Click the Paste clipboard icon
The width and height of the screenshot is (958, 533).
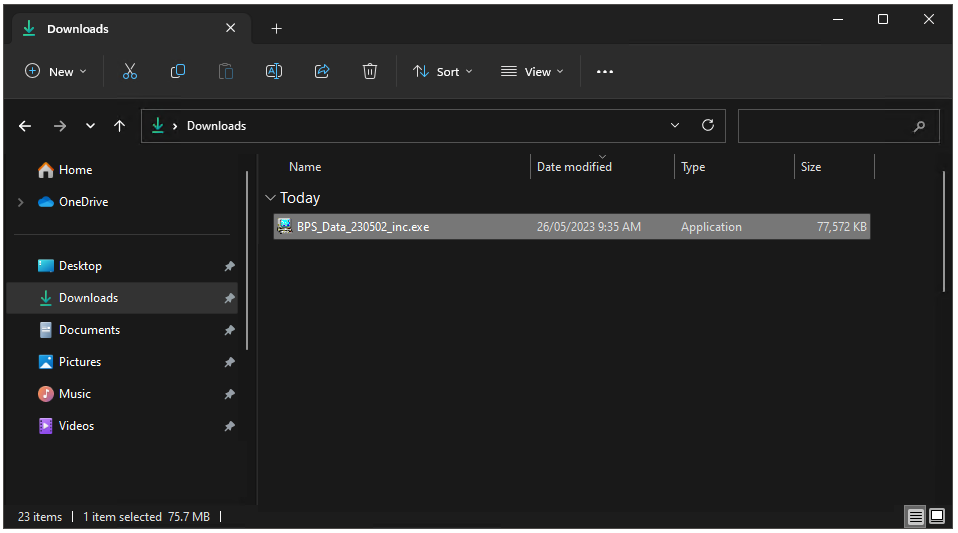pyautogui.click(x=225, y=72)
